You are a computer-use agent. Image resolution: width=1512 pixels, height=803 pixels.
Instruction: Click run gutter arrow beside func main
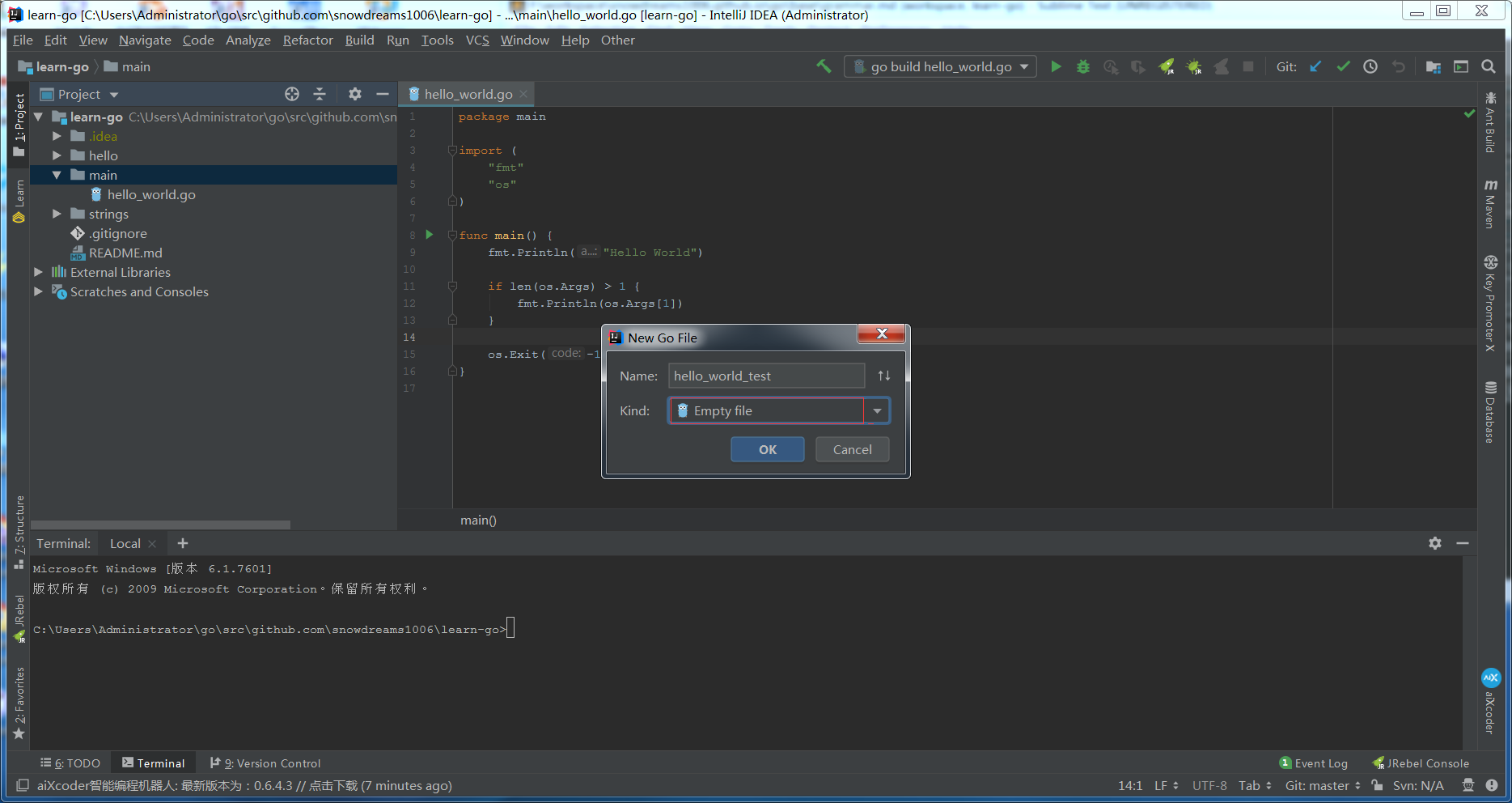430,235
